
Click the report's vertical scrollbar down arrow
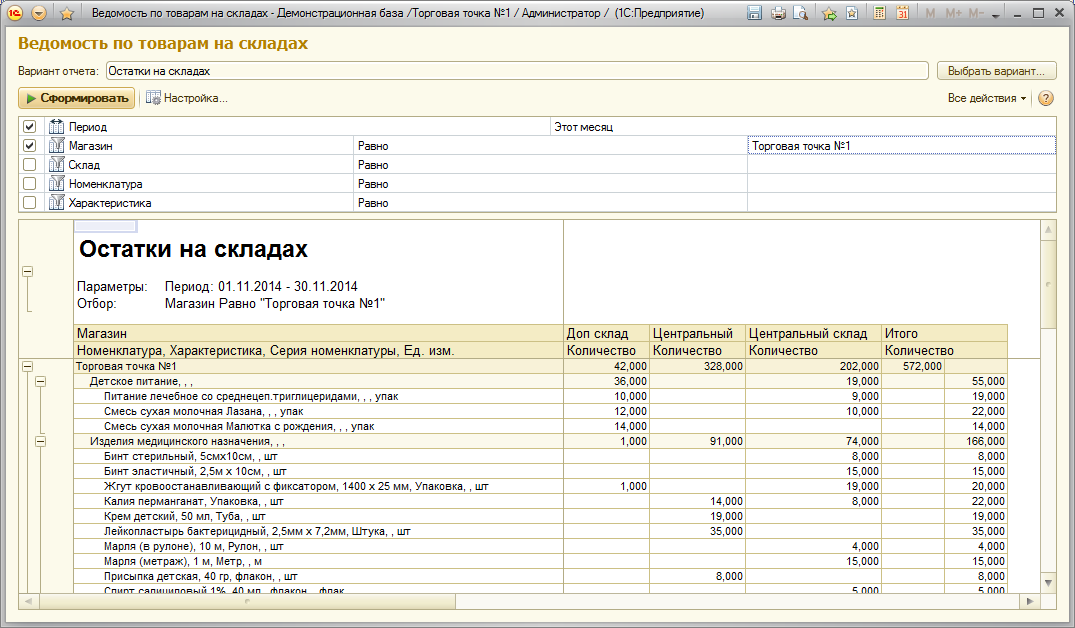pyautogui.click(x=1048, y=582)
